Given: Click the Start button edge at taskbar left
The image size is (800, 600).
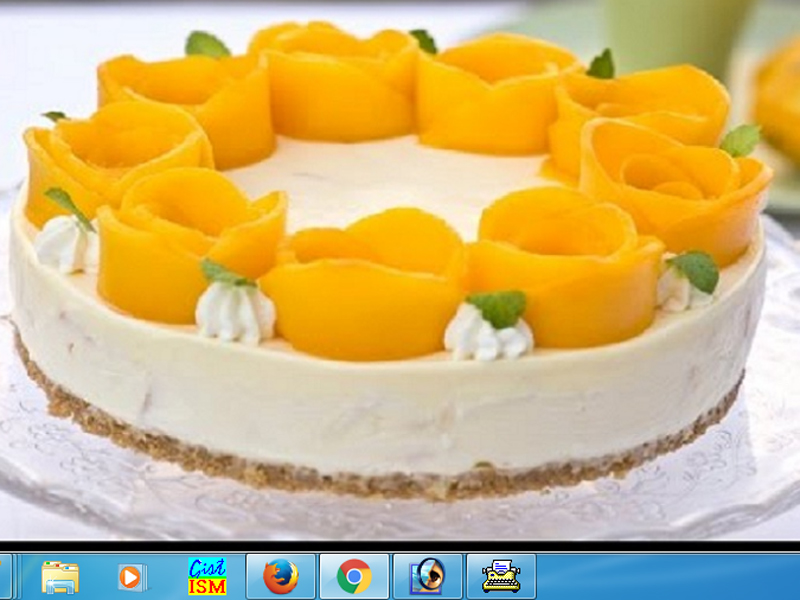Looking at the screenshot, I should (x=5, y=577).
